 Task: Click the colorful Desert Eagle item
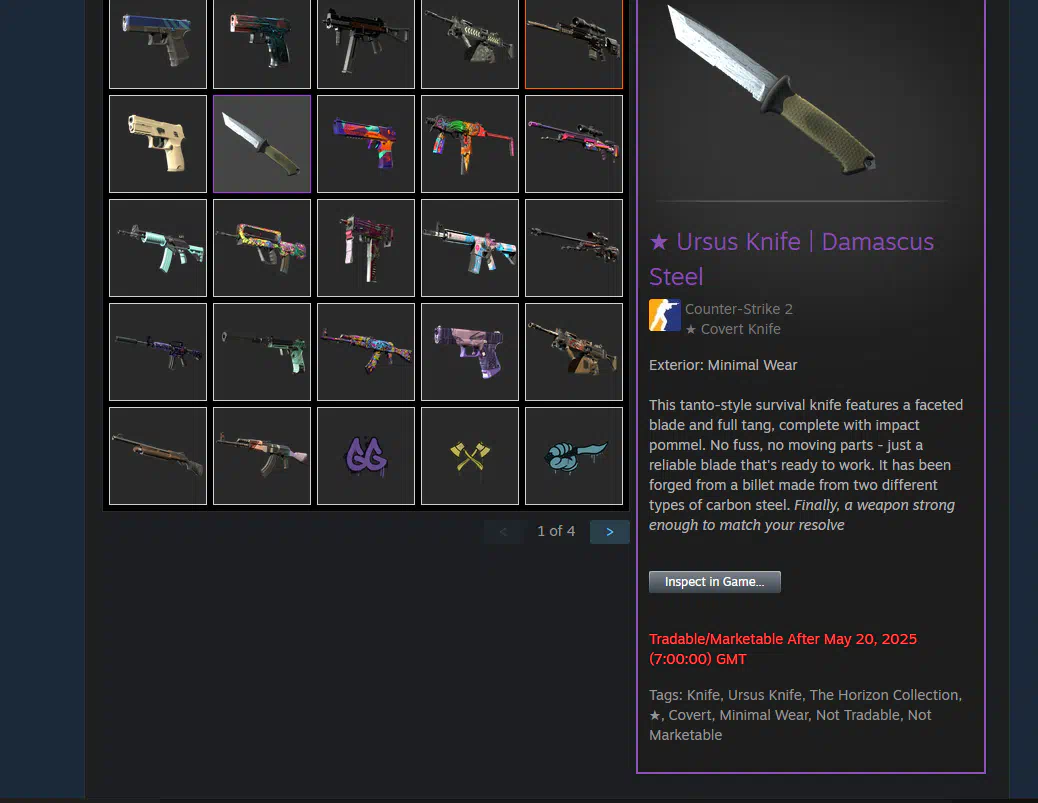365,144
